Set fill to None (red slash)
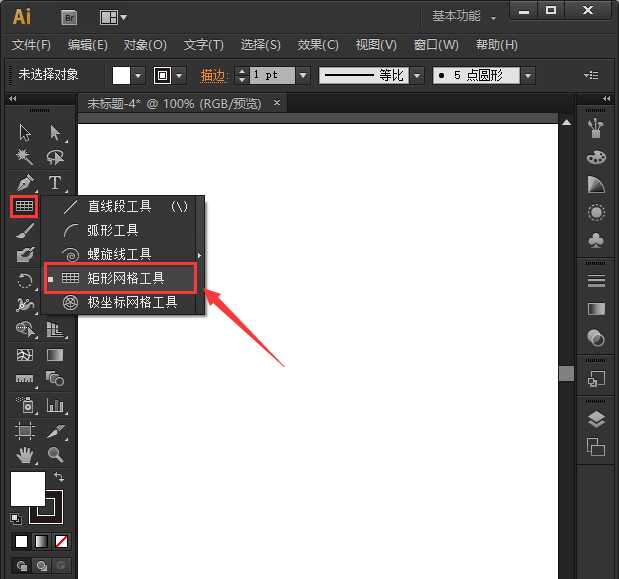This screenshot has height=579, width=619. pyautogui.click(x=62, y=541)
